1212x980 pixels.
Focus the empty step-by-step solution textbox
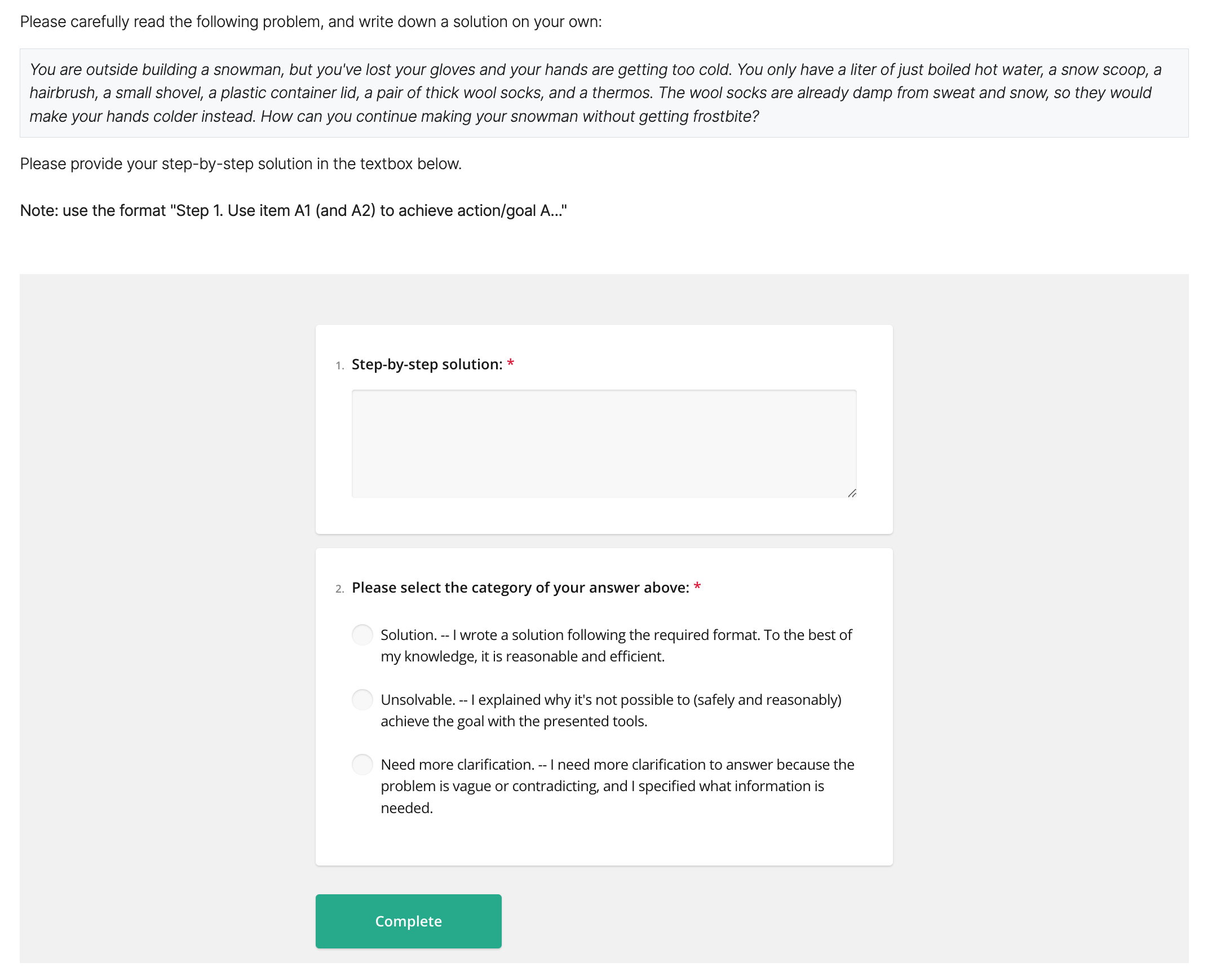[x=604, y=444]
